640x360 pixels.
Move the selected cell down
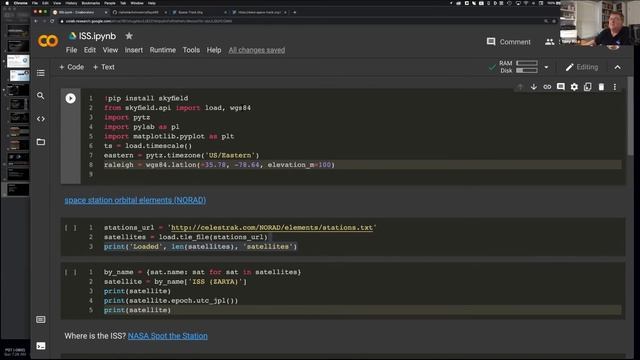coord(533,87)
